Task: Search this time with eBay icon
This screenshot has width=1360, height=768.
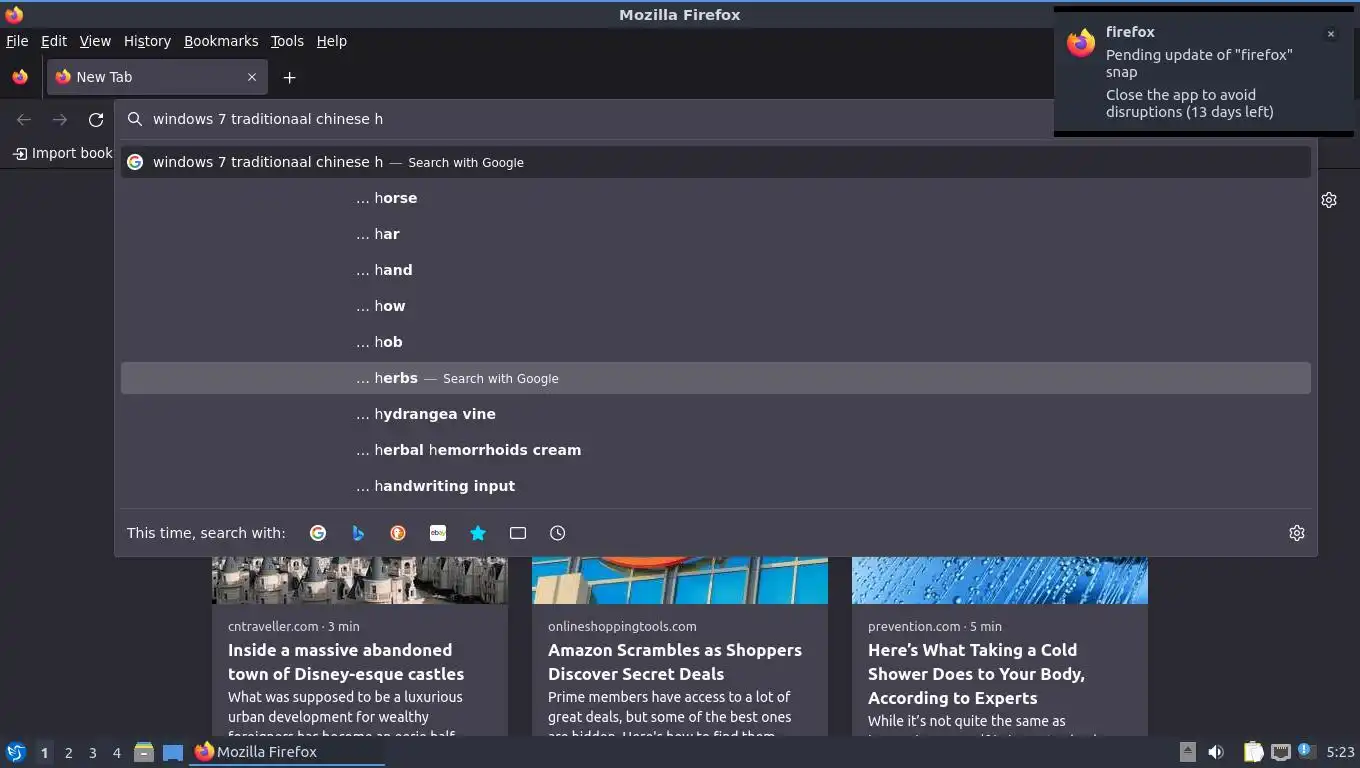Action: click(438, 533)
